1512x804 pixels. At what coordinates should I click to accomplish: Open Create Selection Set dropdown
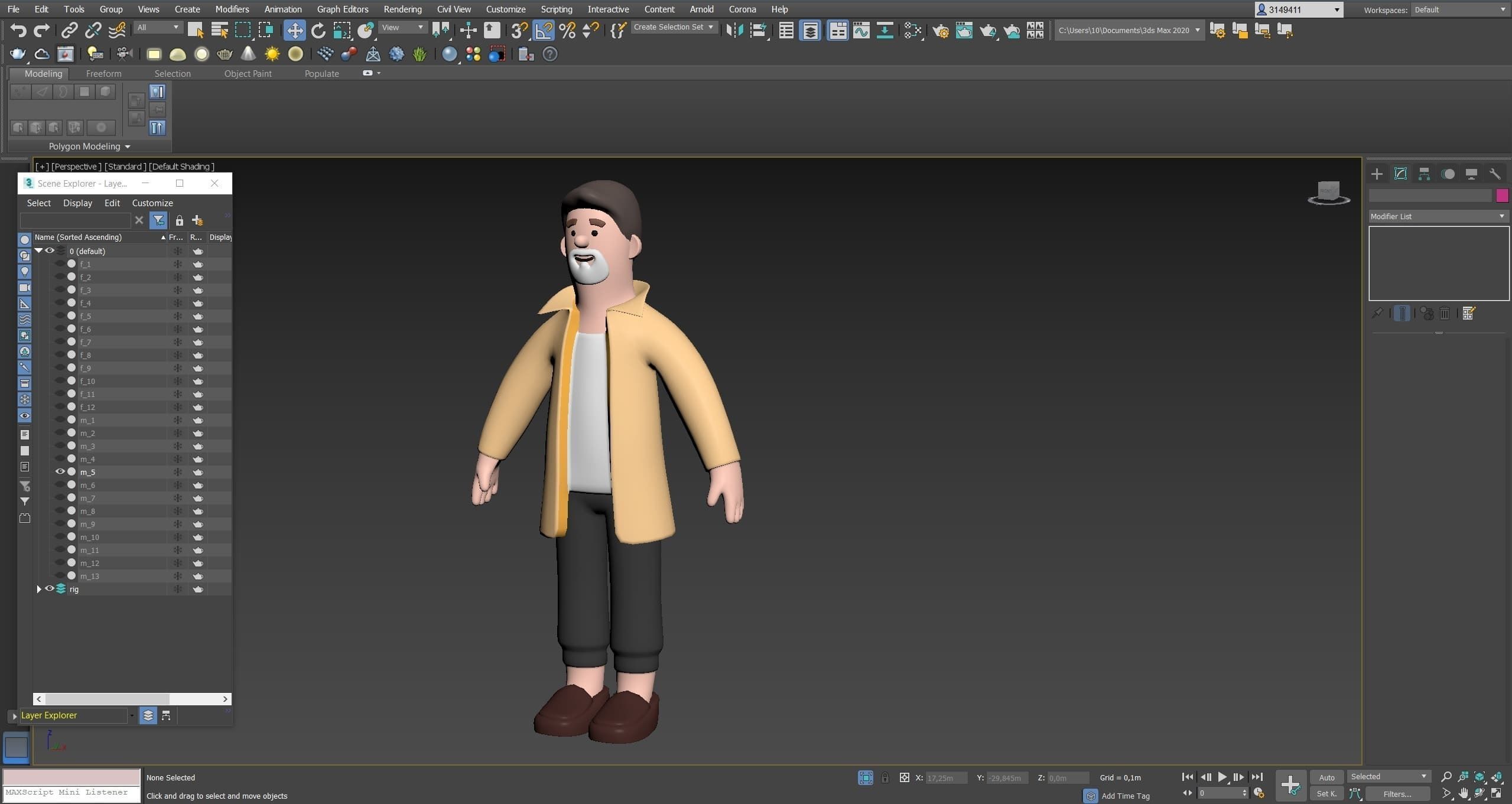point(674,27)
